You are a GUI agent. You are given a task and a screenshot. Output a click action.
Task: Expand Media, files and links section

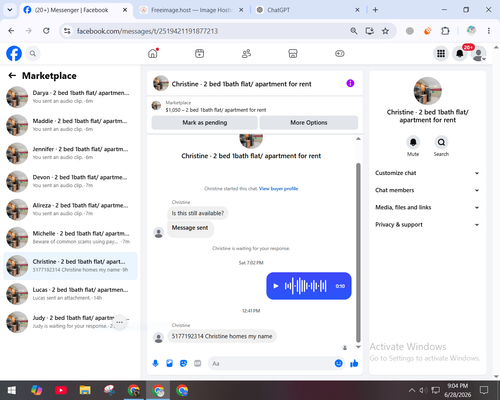(427, 207)
